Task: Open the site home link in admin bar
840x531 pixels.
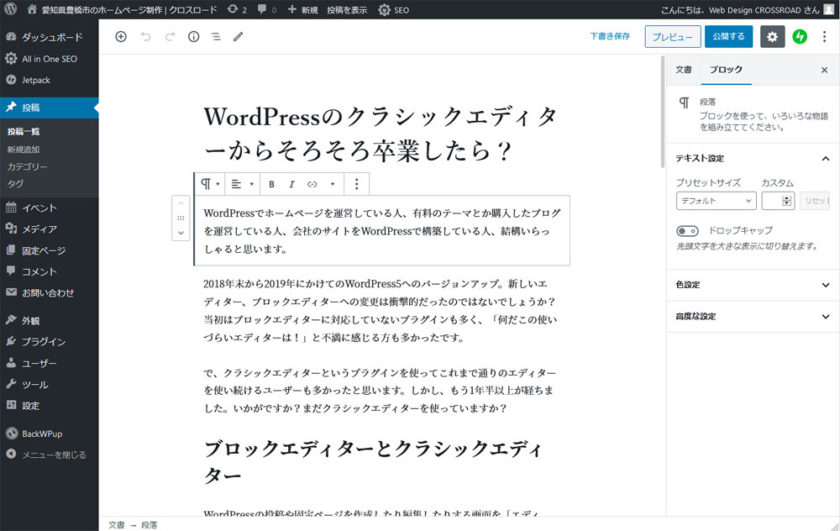Action: tap(123, 10)
